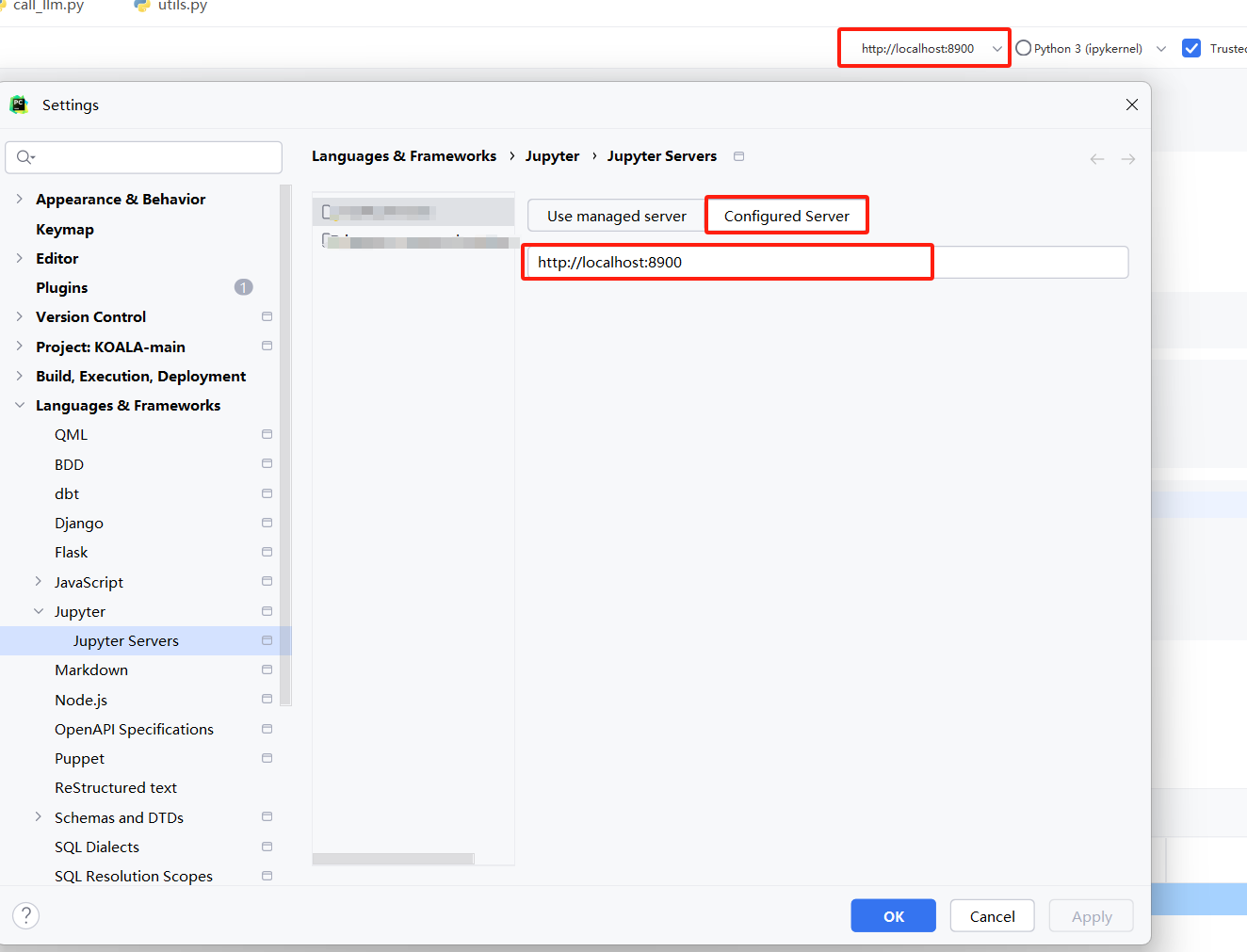Click the project-level icon beside the Jupyter Servers breadcrumb
This screenshot has width=1247, height=952.
pos(738,156)
